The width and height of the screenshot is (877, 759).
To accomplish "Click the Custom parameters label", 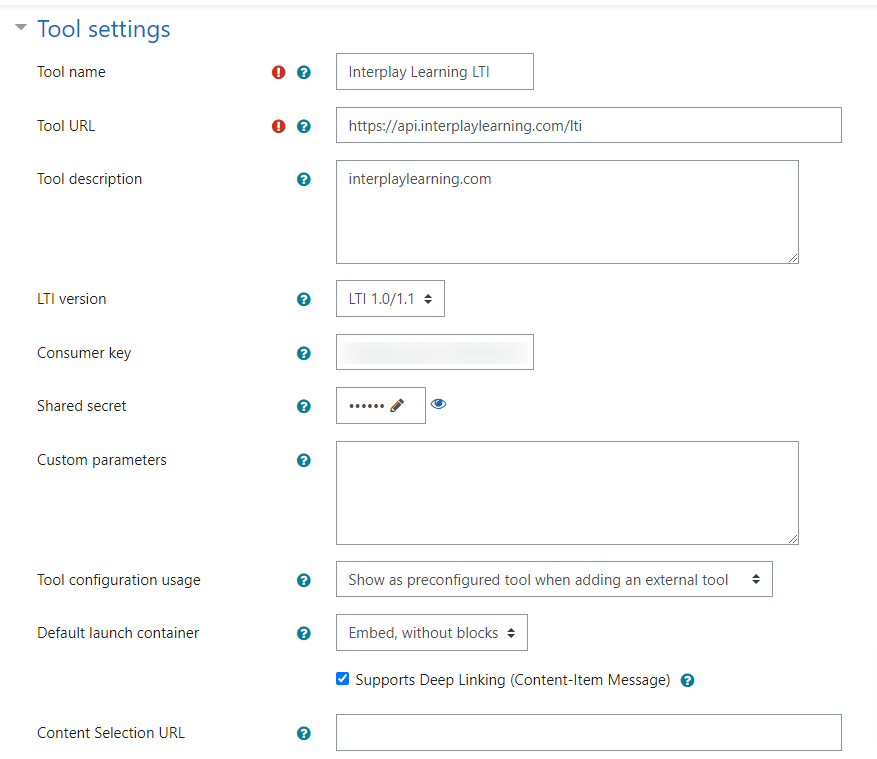I will point(102,460).
